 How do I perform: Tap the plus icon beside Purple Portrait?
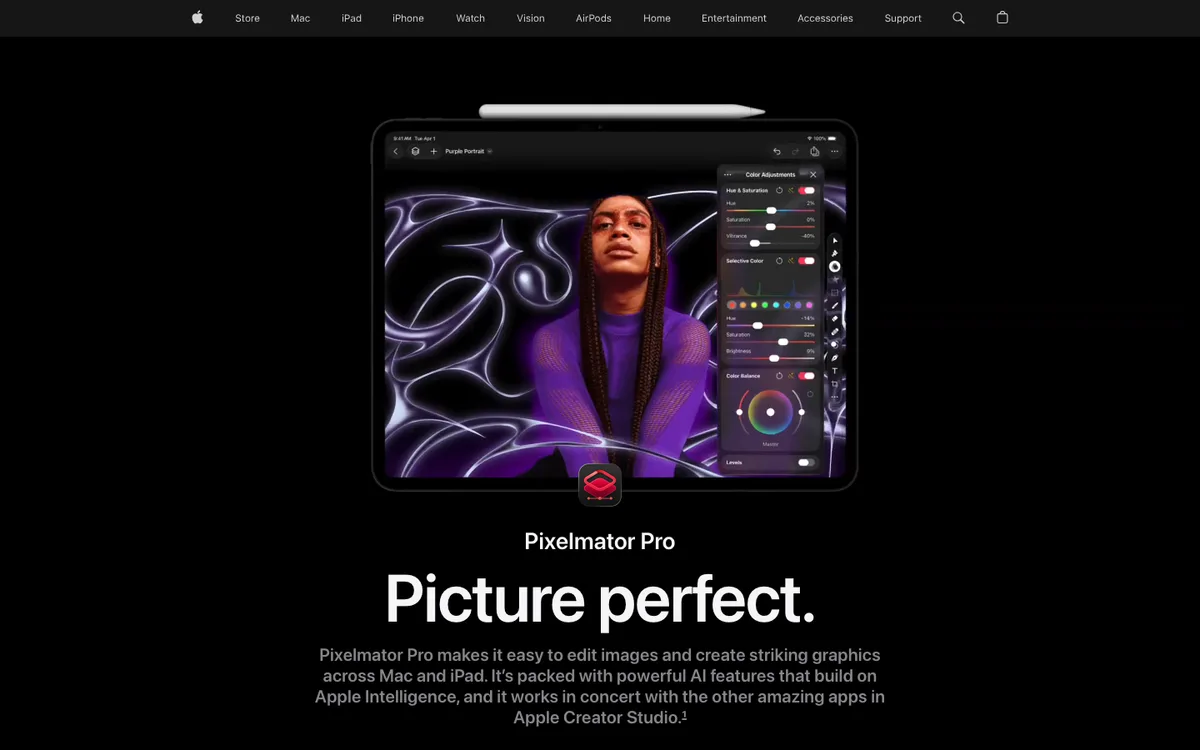(x=433, y=151)
